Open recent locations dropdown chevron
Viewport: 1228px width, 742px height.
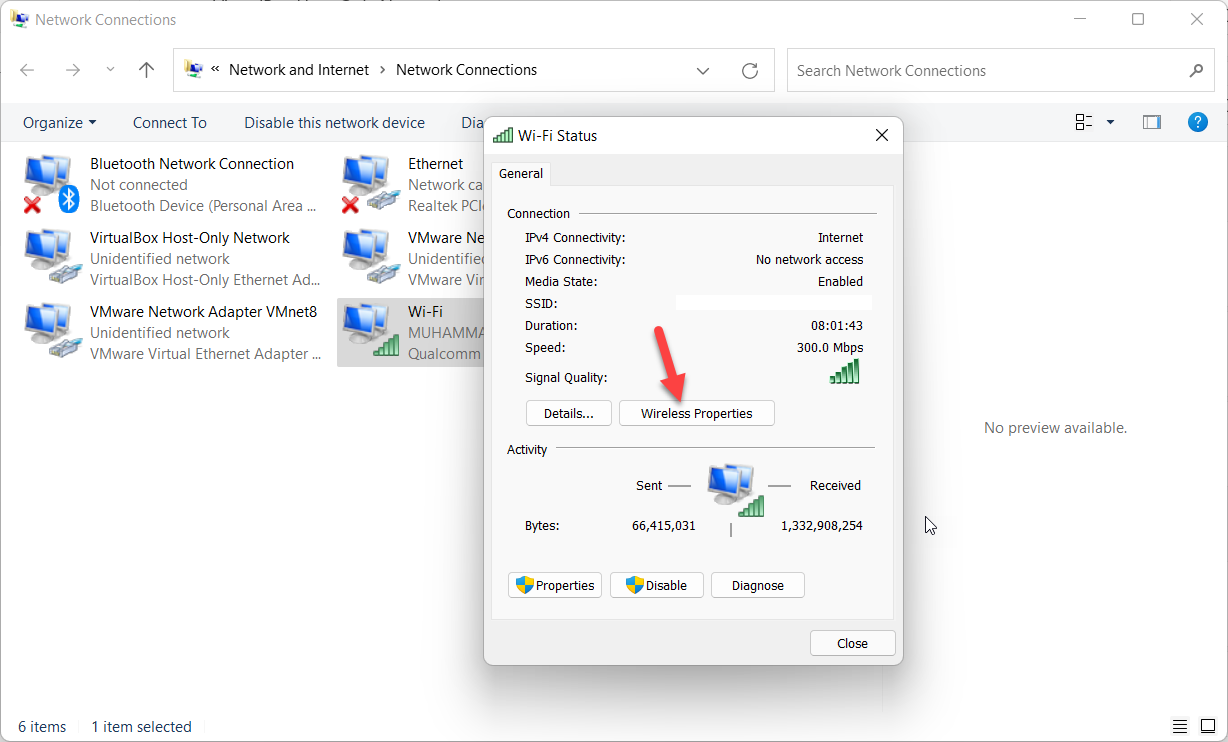(x=110, y=70)
